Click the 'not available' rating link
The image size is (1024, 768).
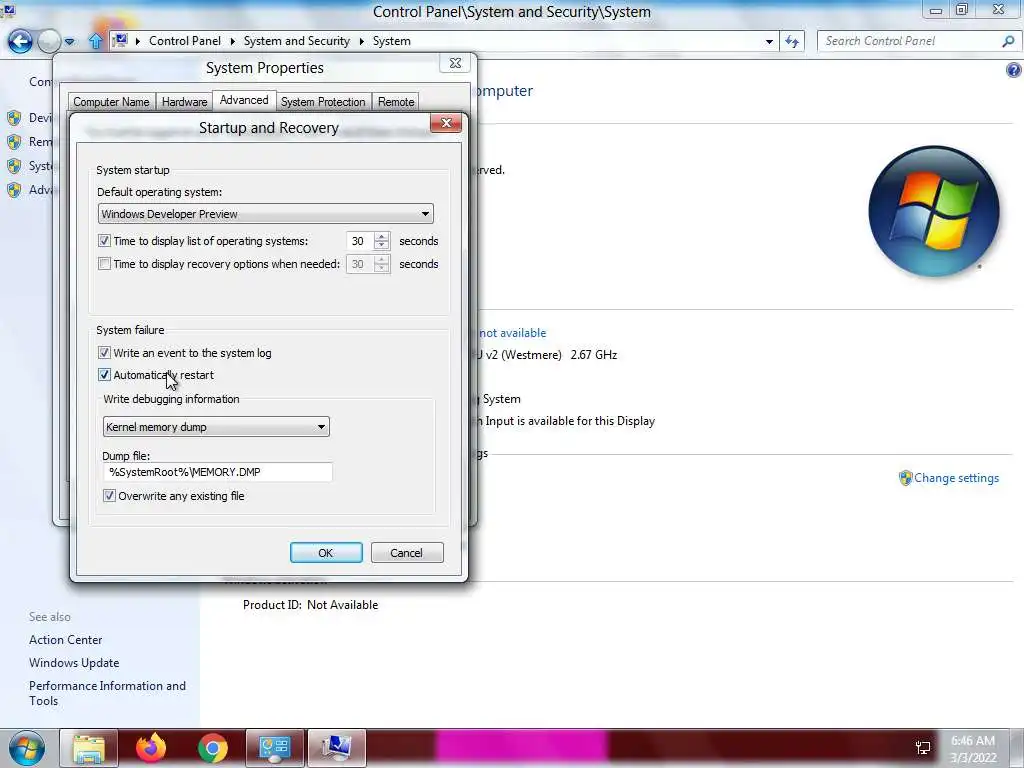513,333
